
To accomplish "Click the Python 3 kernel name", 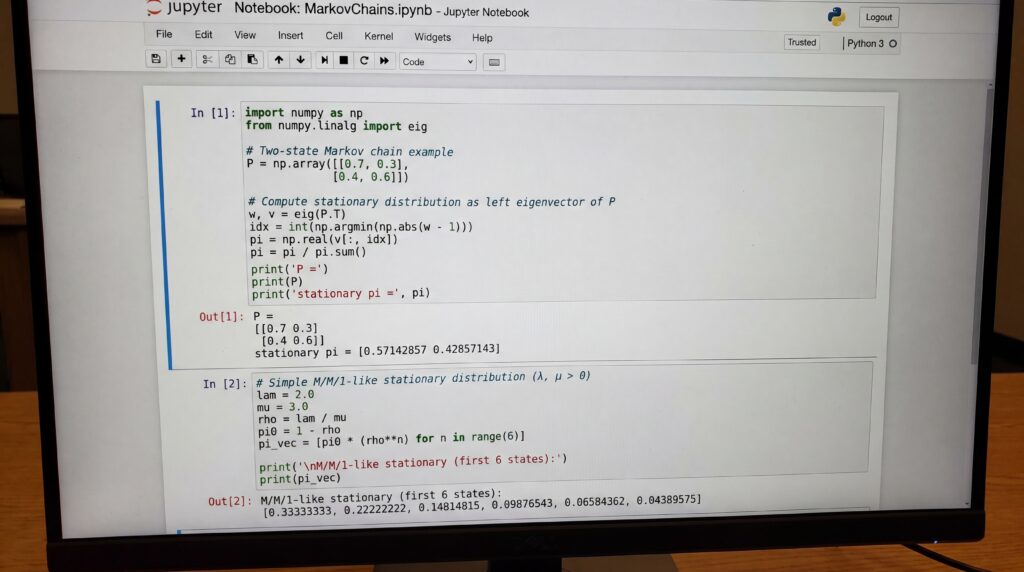I will click(865, 44).
